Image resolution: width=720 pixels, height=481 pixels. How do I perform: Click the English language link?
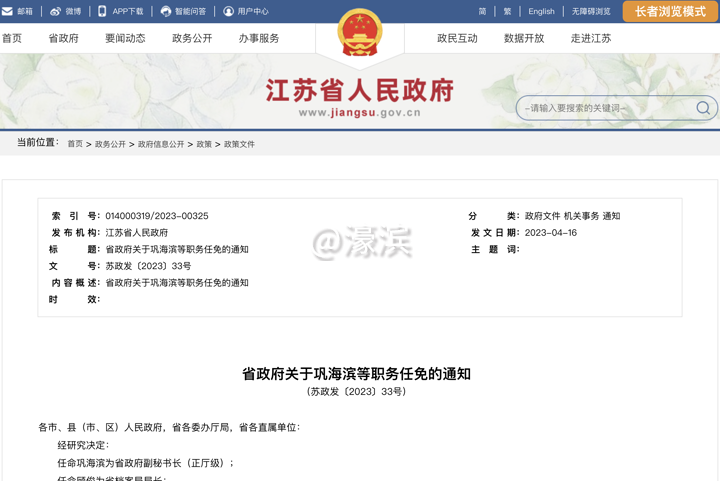[x=541, y=11]
